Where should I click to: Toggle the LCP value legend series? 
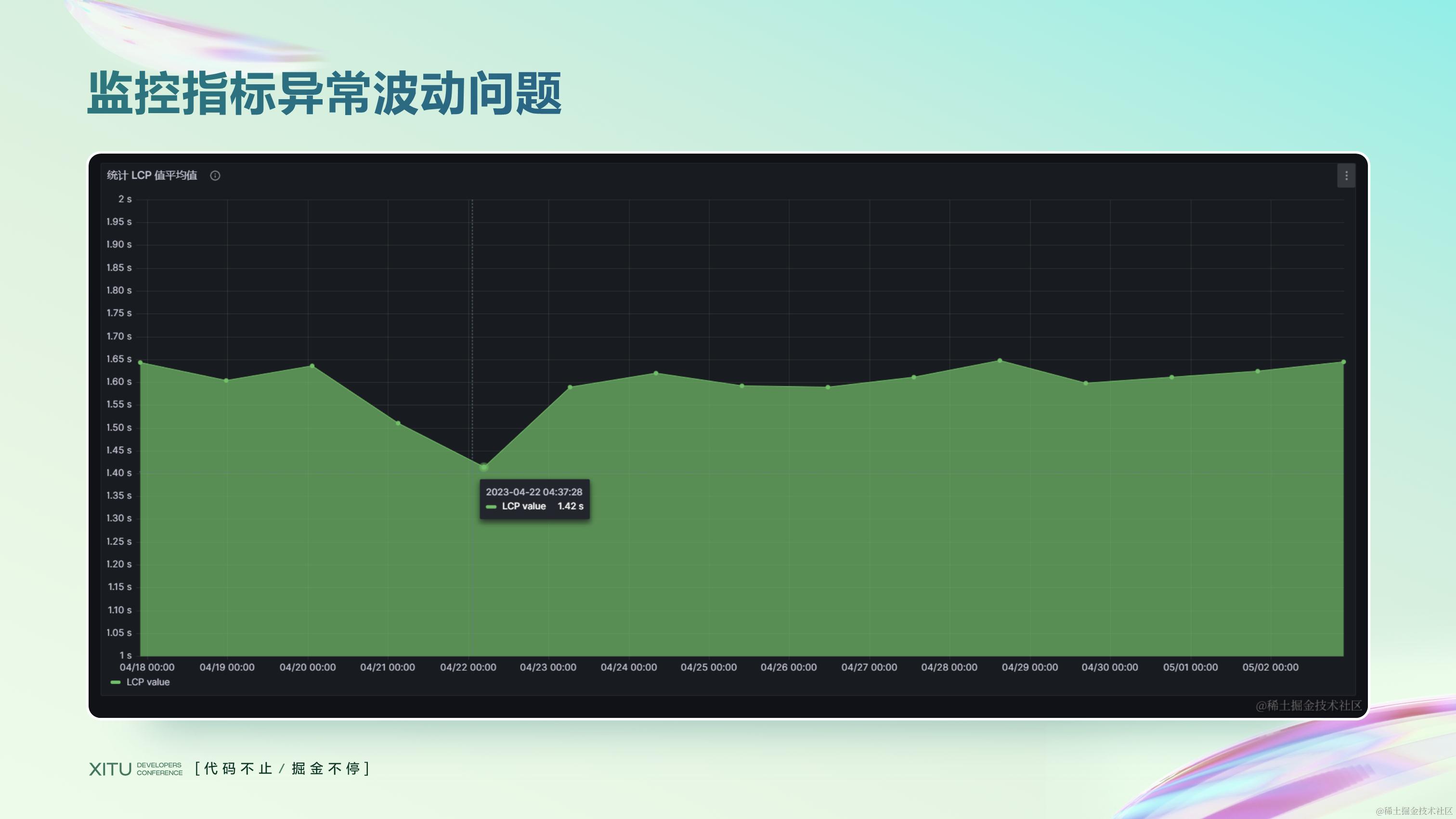(147, 682)
